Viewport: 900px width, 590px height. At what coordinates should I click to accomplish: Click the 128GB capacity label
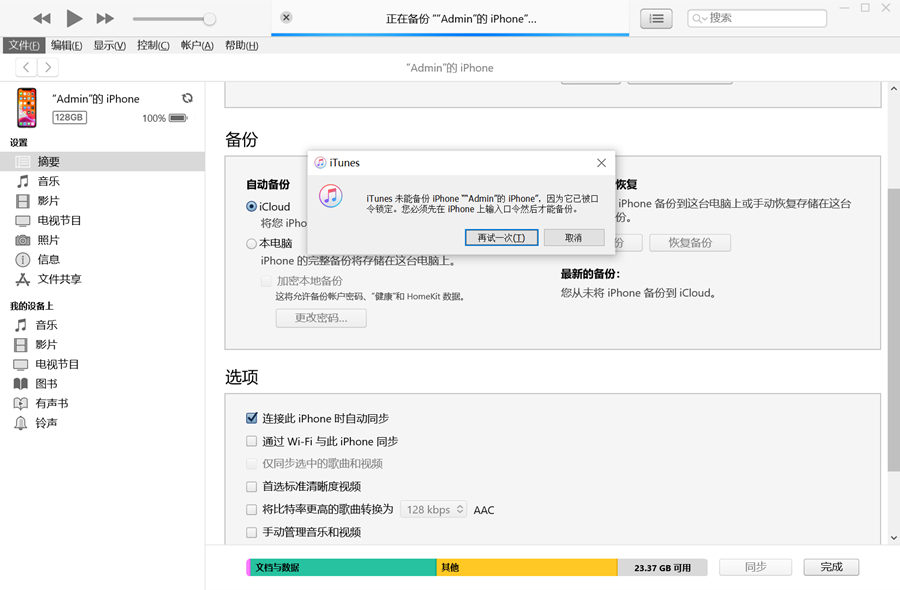click(69, 117)
